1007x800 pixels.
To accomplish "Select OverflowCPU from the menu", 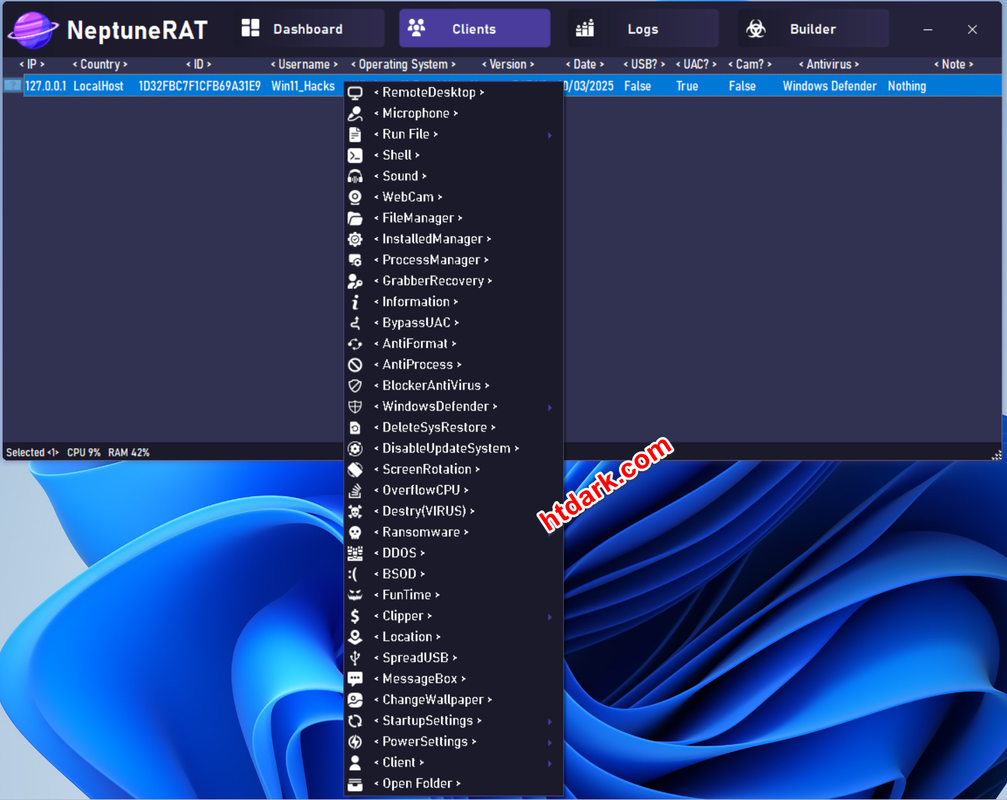I will [453, 491].
